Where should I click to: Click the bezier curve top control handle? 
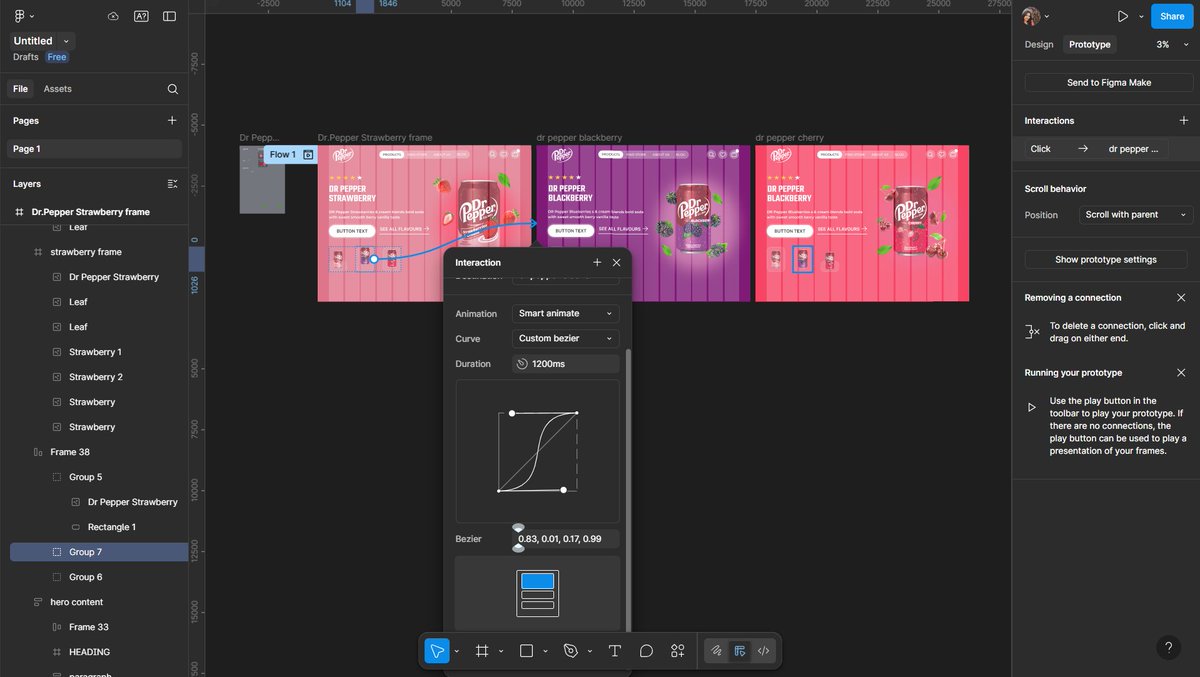click(512, 413)
